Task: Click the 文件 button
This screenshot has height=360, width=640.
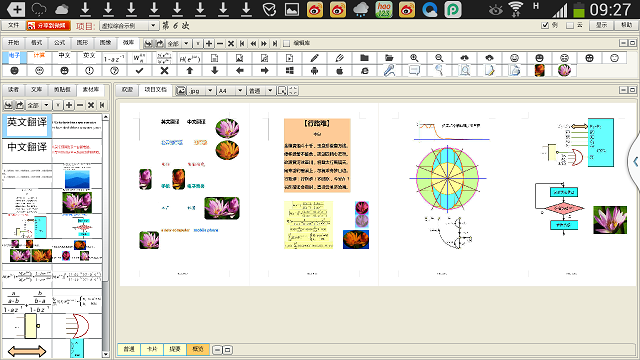Action: 13,25
